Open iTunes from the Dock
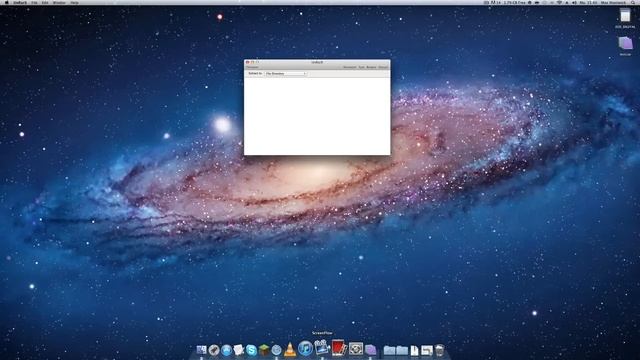 coord(305,348)
